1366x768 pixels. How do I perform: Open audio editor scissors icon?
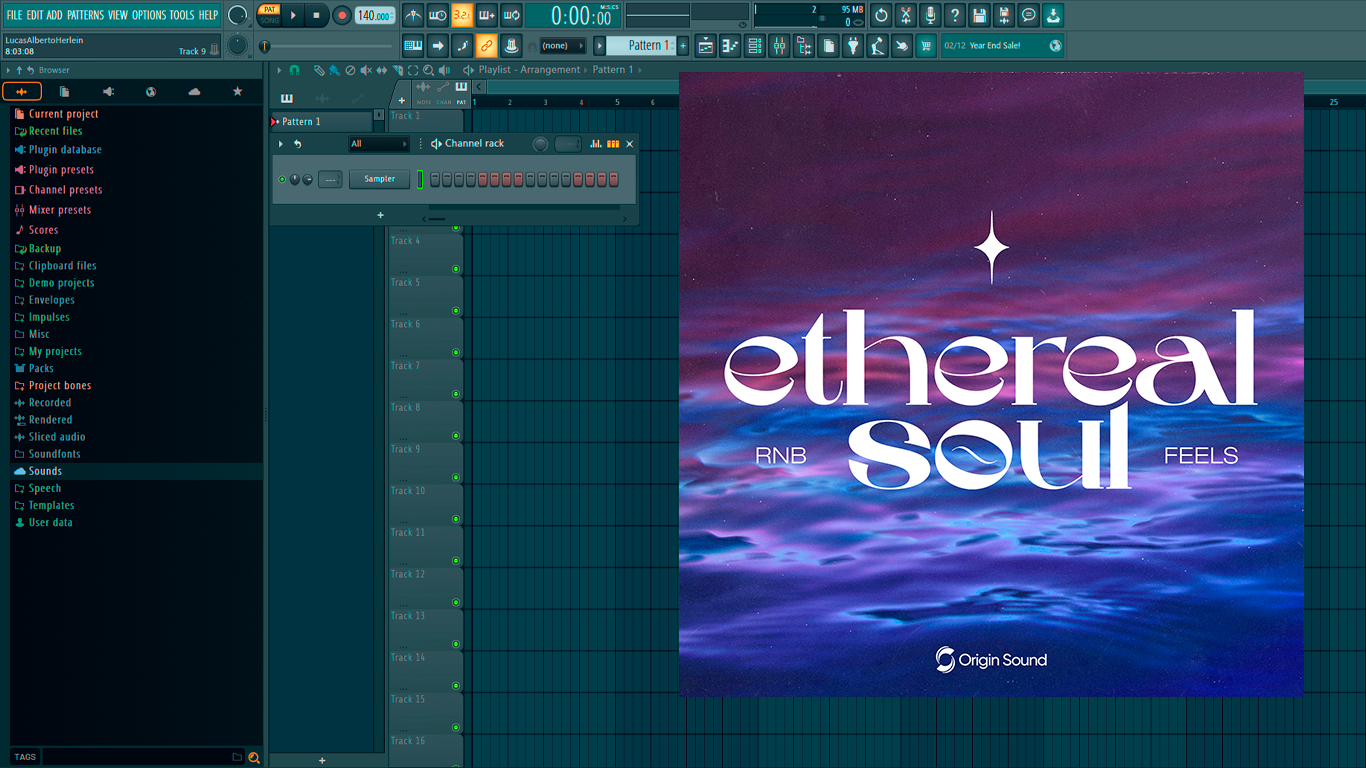[x=906, y=15]
